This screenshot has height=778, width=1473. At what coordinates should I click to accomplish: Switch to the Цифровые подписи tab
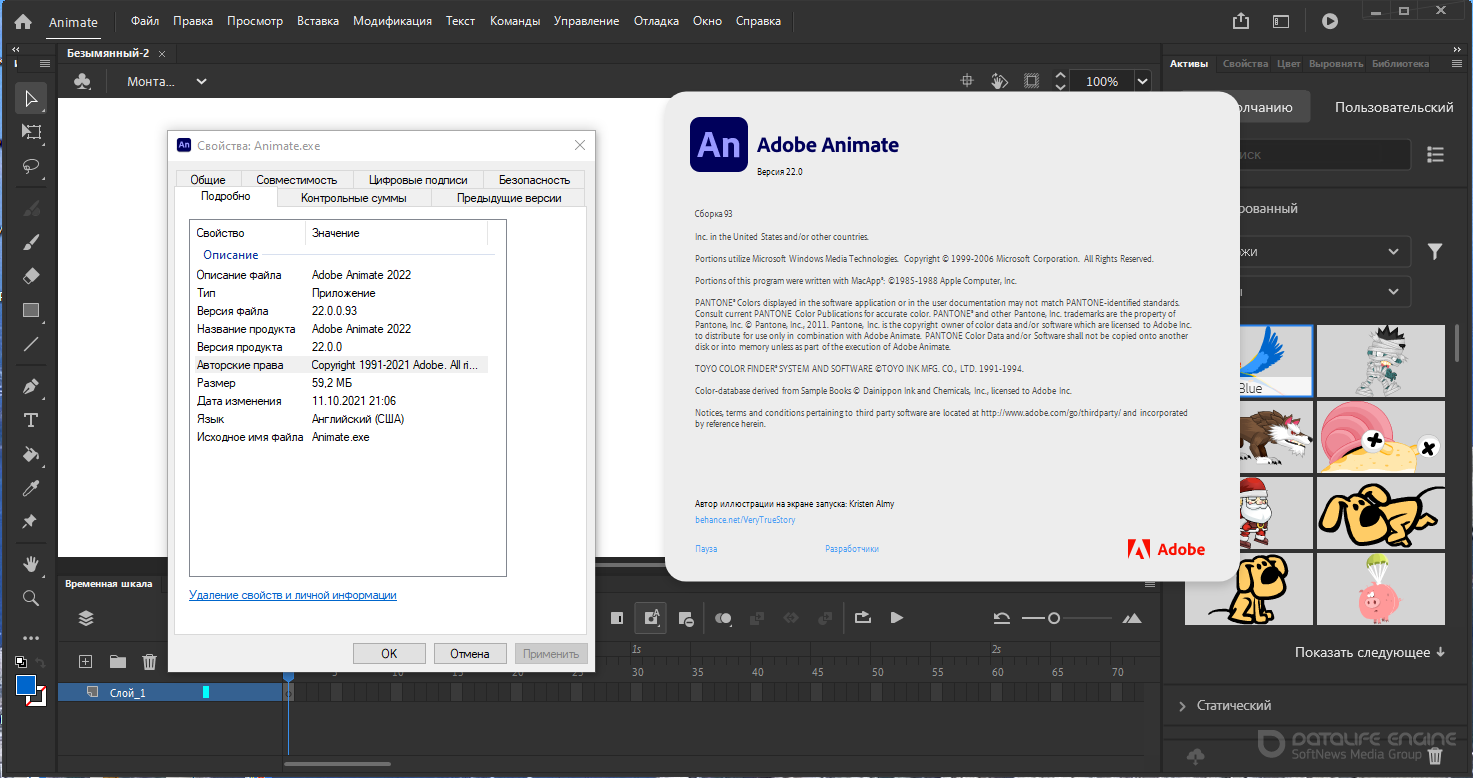point(418,180)
